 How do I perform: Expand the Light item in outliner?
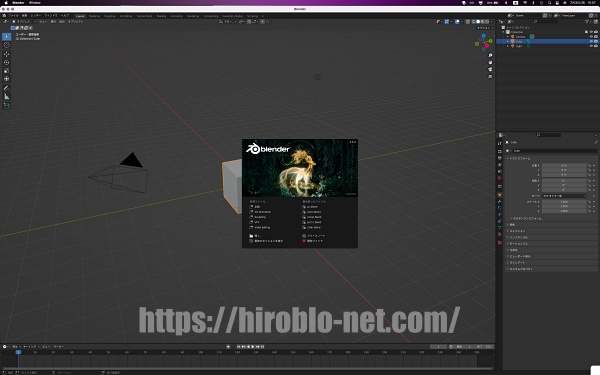click(x=508, y=46)
